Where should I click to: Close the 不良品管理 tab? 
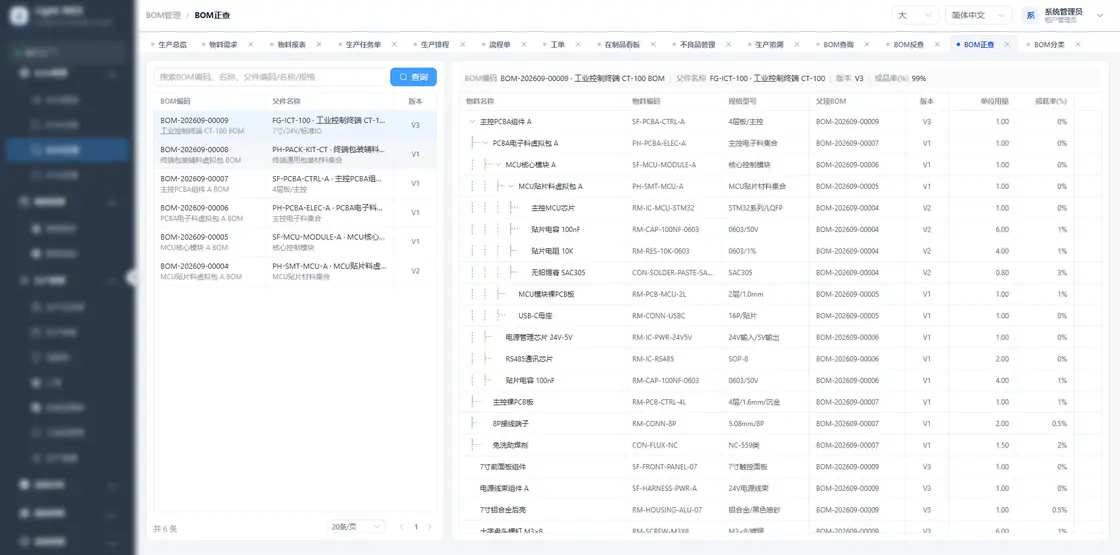click(x=729, y=44)
